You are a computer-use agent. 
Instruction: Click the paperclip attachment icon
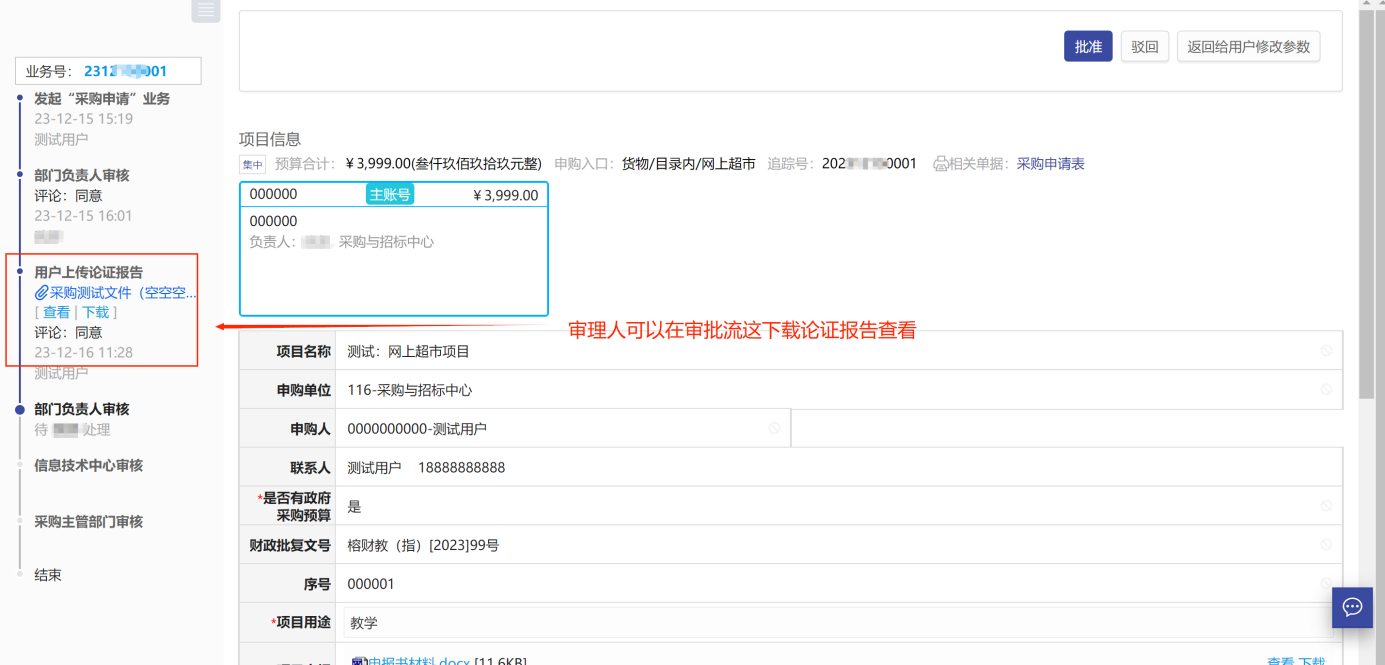(42, 293)
